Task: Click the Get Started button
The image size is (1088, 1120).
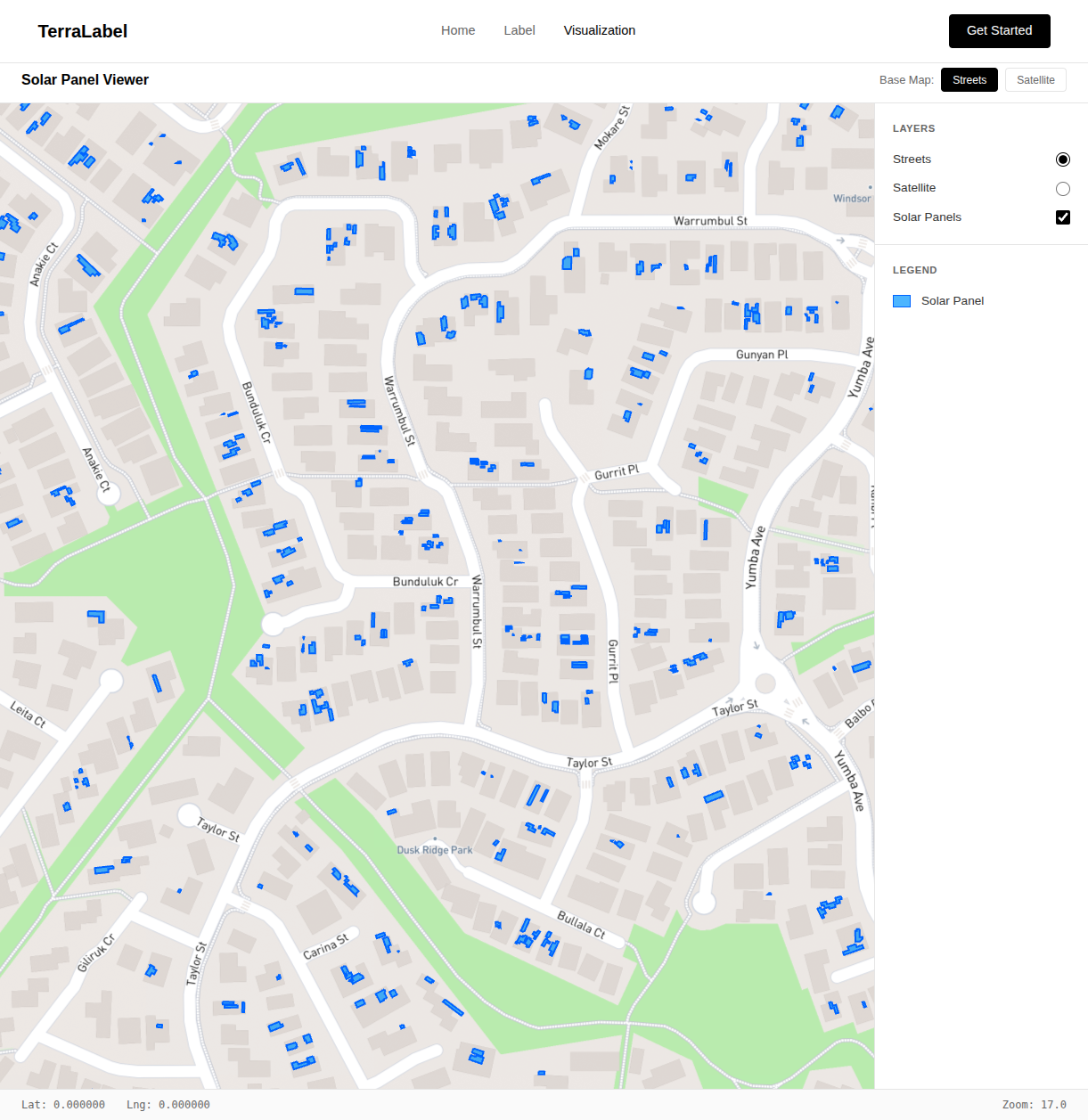Action: 999,30
